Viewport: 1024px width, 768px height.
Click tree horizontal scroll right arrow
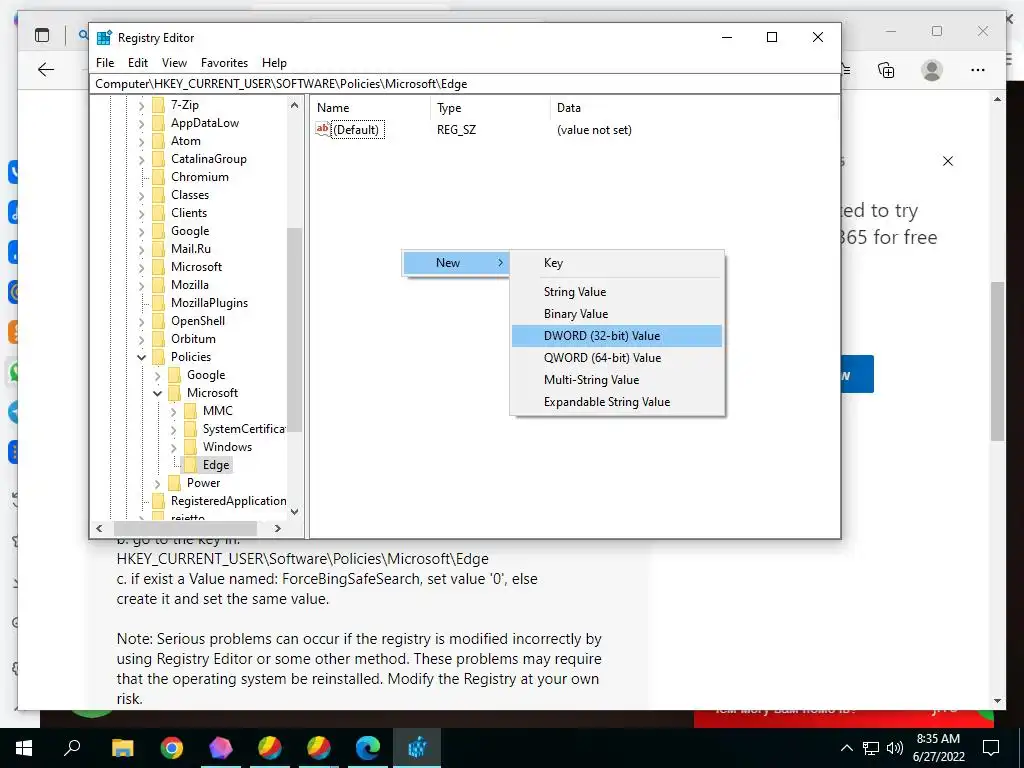(278, 528)
